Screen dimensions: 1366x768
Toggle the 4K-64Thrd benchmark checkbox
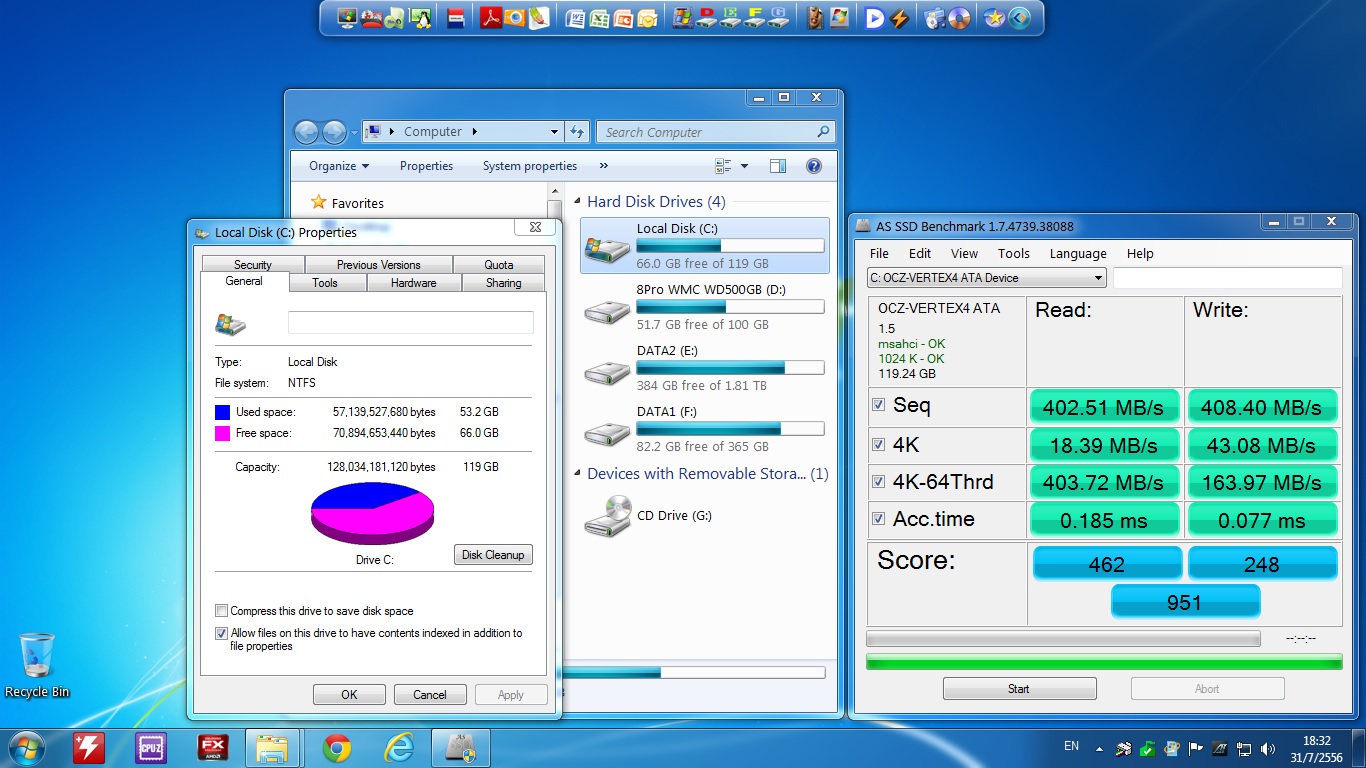[879, 481]
